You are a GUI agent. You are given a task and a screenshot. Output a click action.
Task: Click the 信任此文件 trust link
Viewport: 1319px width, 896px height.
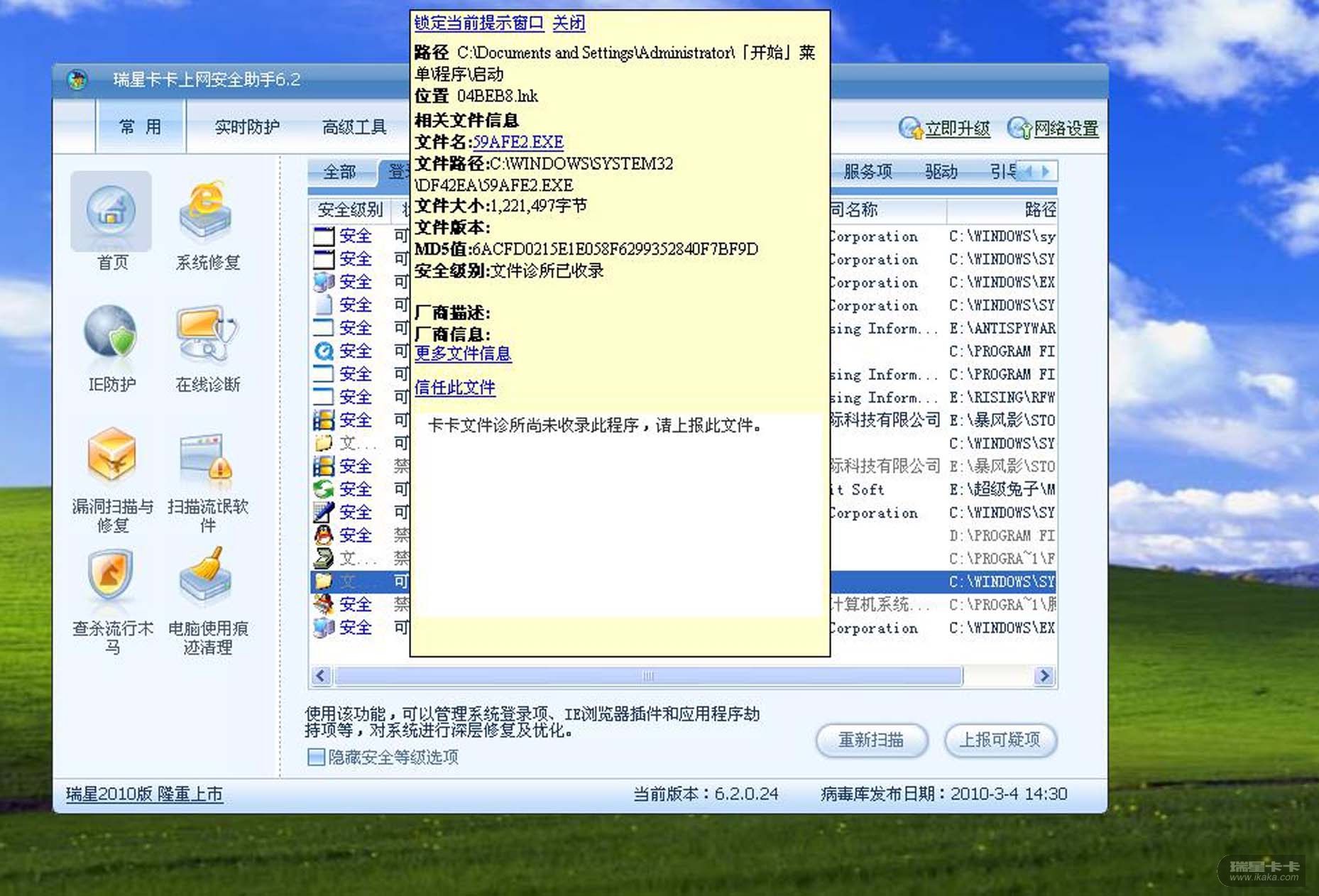(455, 388)
